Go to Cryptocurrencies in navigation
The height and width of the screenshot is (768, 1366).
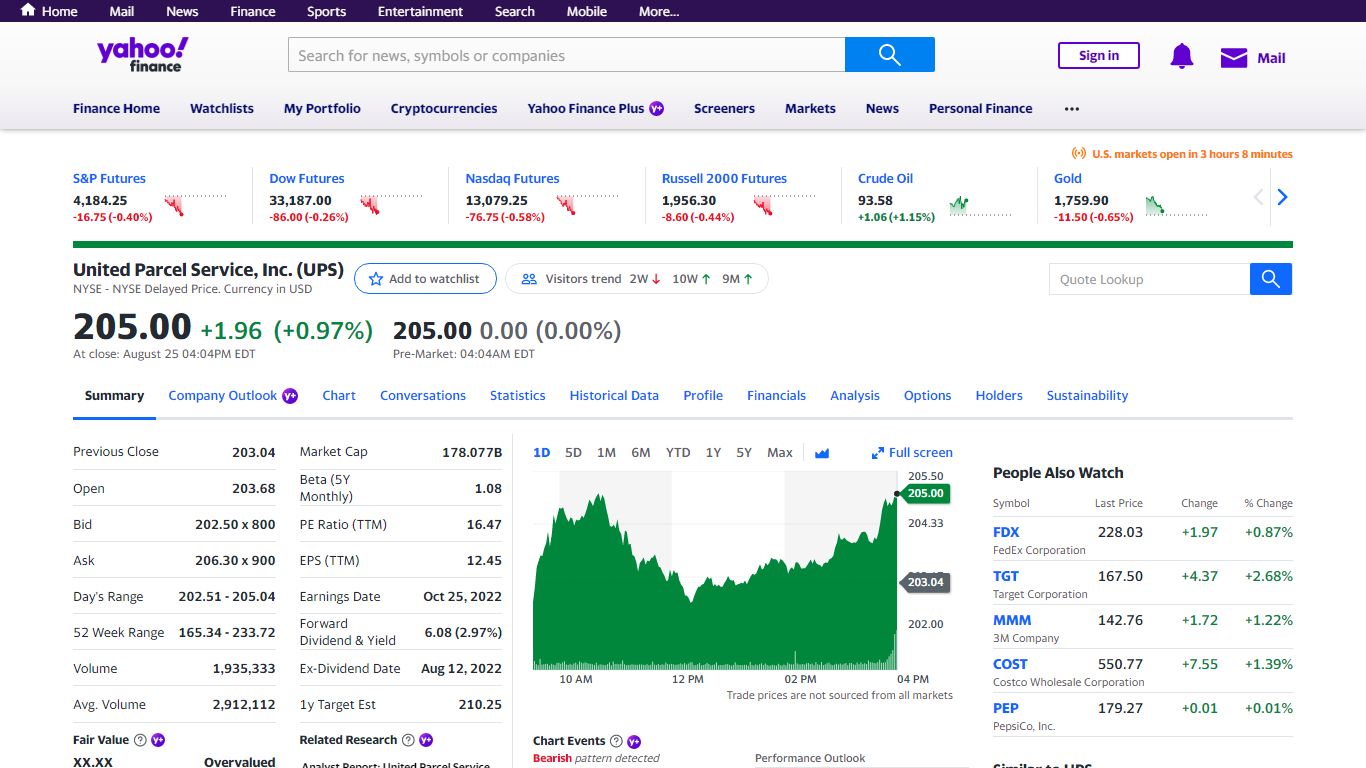(444, 108)
